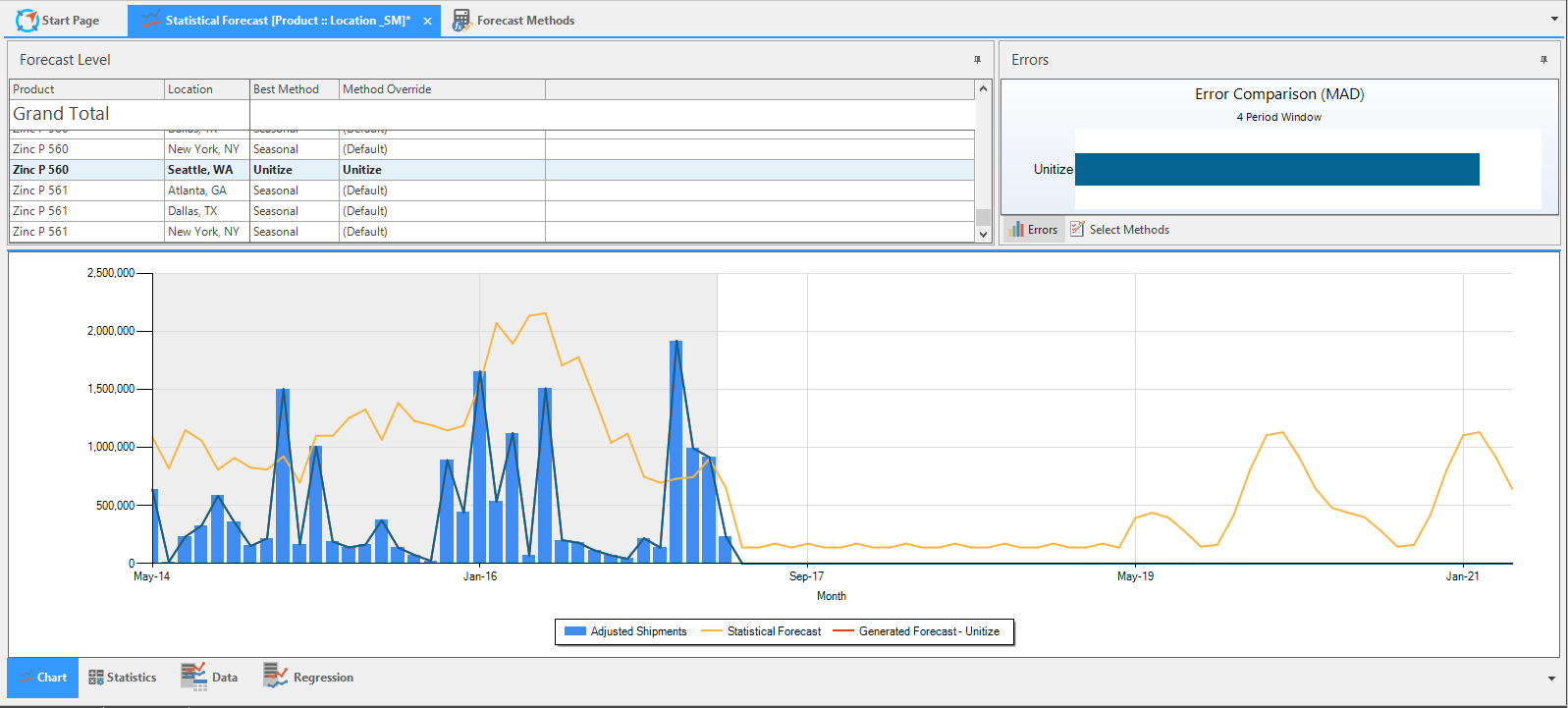Image resolution: width=1568 pixels, height=708 pixels.
Task: Click Seasonal Best Method for Dallas row
Action: [295, 211]
